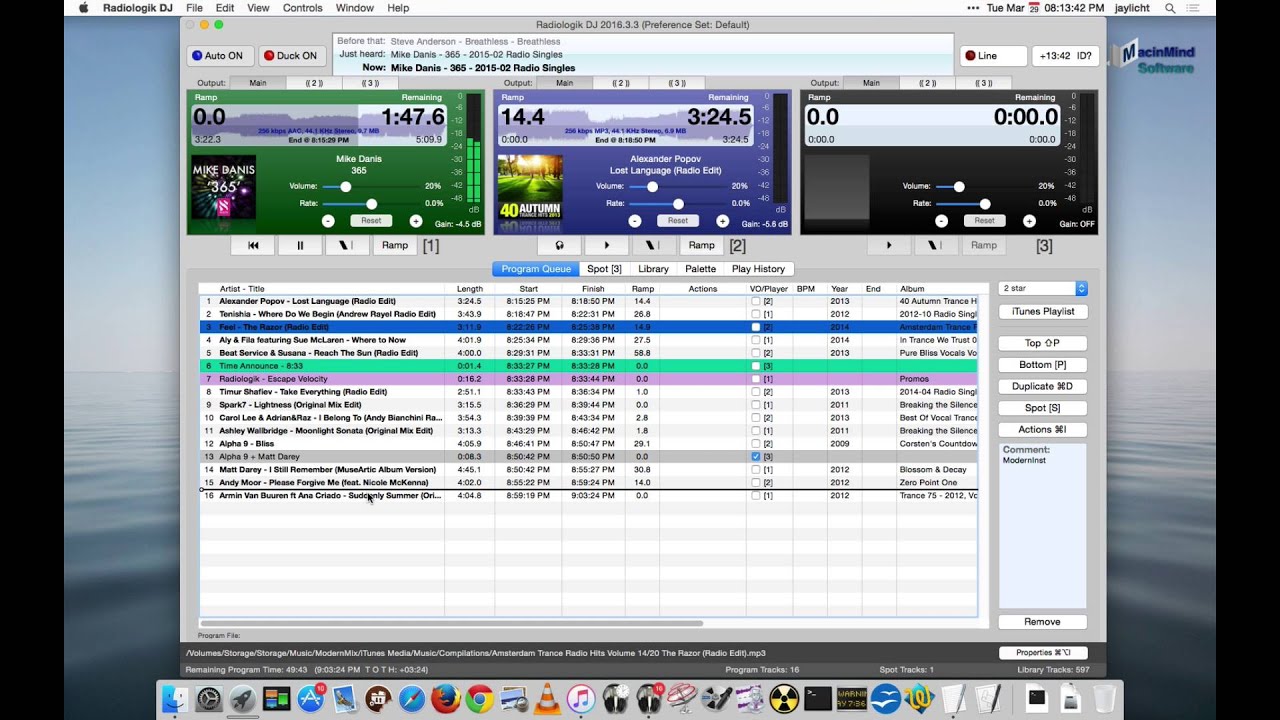This screenshot has height=720, width=1280.
Task: Switch to the Palette tab
Action: pyautogui.click(x=700, y=269)
